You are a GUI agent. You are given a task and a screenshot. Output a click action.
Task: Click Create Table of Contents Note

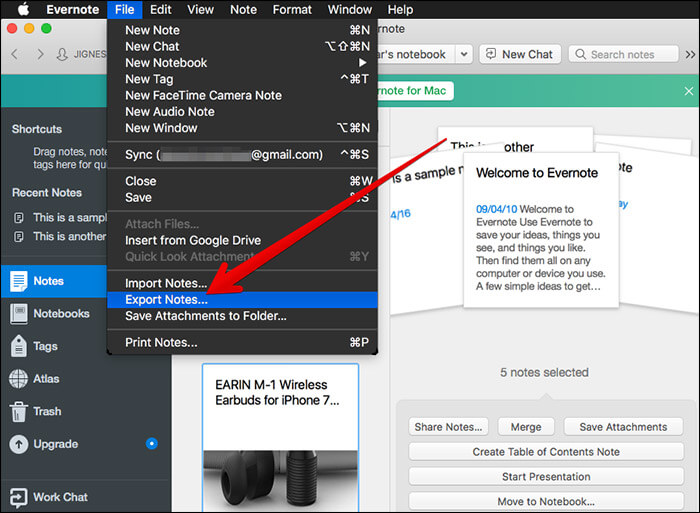click(546, 452)
